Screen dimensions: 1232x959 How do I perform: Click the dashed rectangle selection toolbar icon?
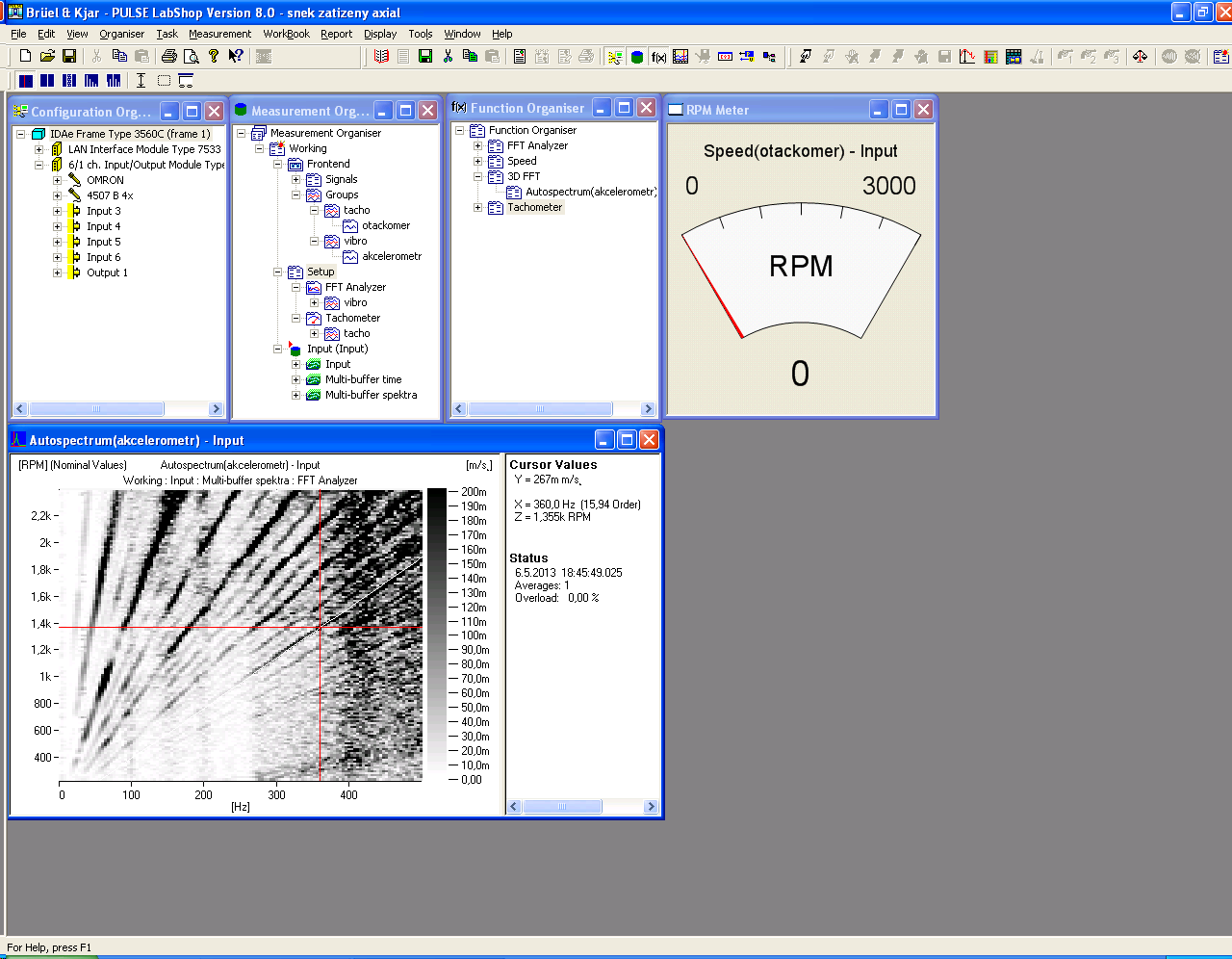164,81
